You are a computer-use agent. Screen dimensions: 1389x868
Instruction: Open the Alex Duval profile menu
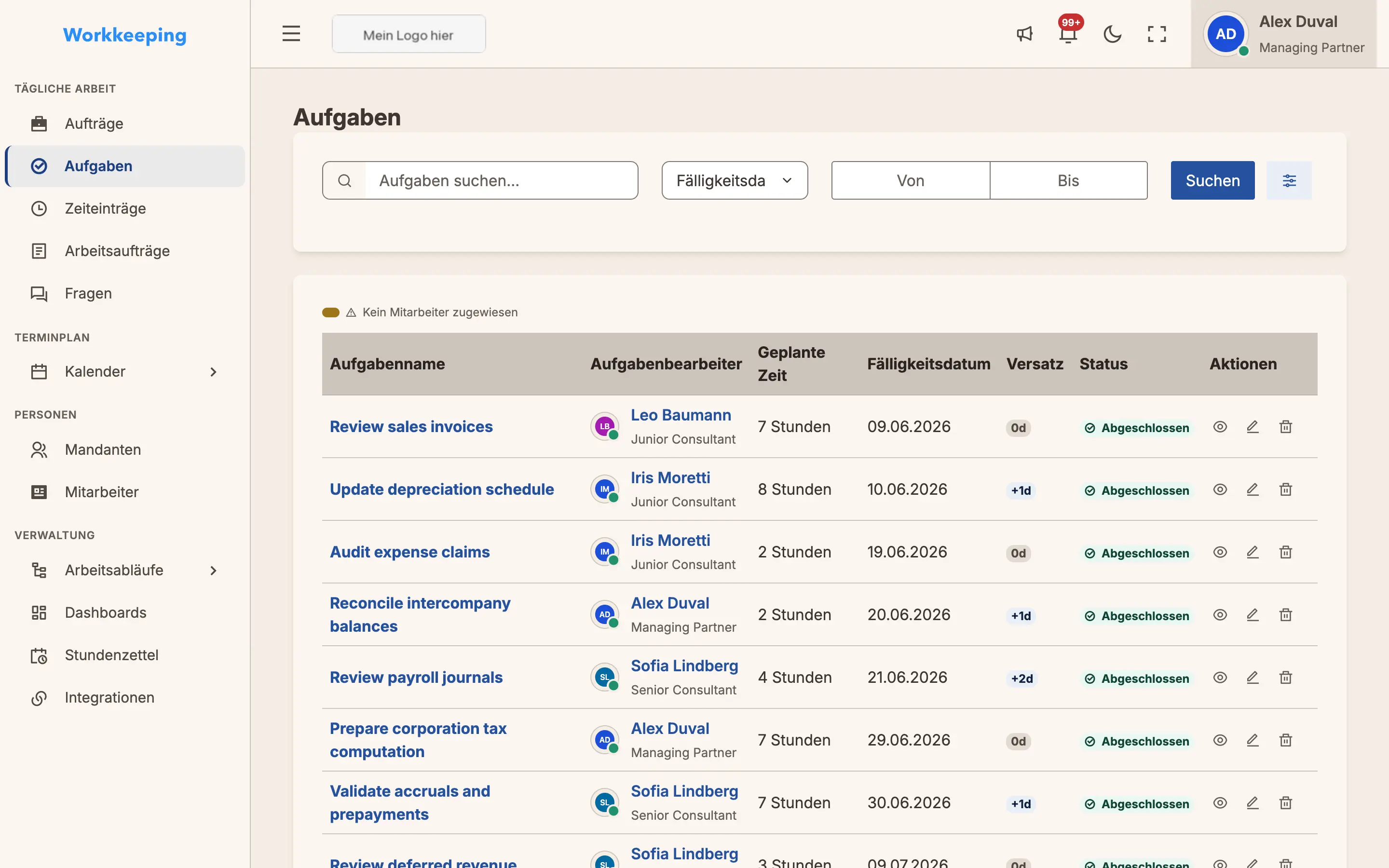(x=1283, y=34)
